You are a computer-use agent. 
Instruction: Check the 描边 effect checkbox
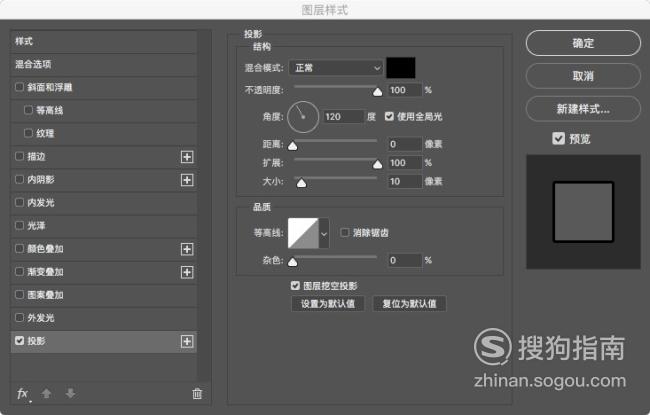point(19,156)
